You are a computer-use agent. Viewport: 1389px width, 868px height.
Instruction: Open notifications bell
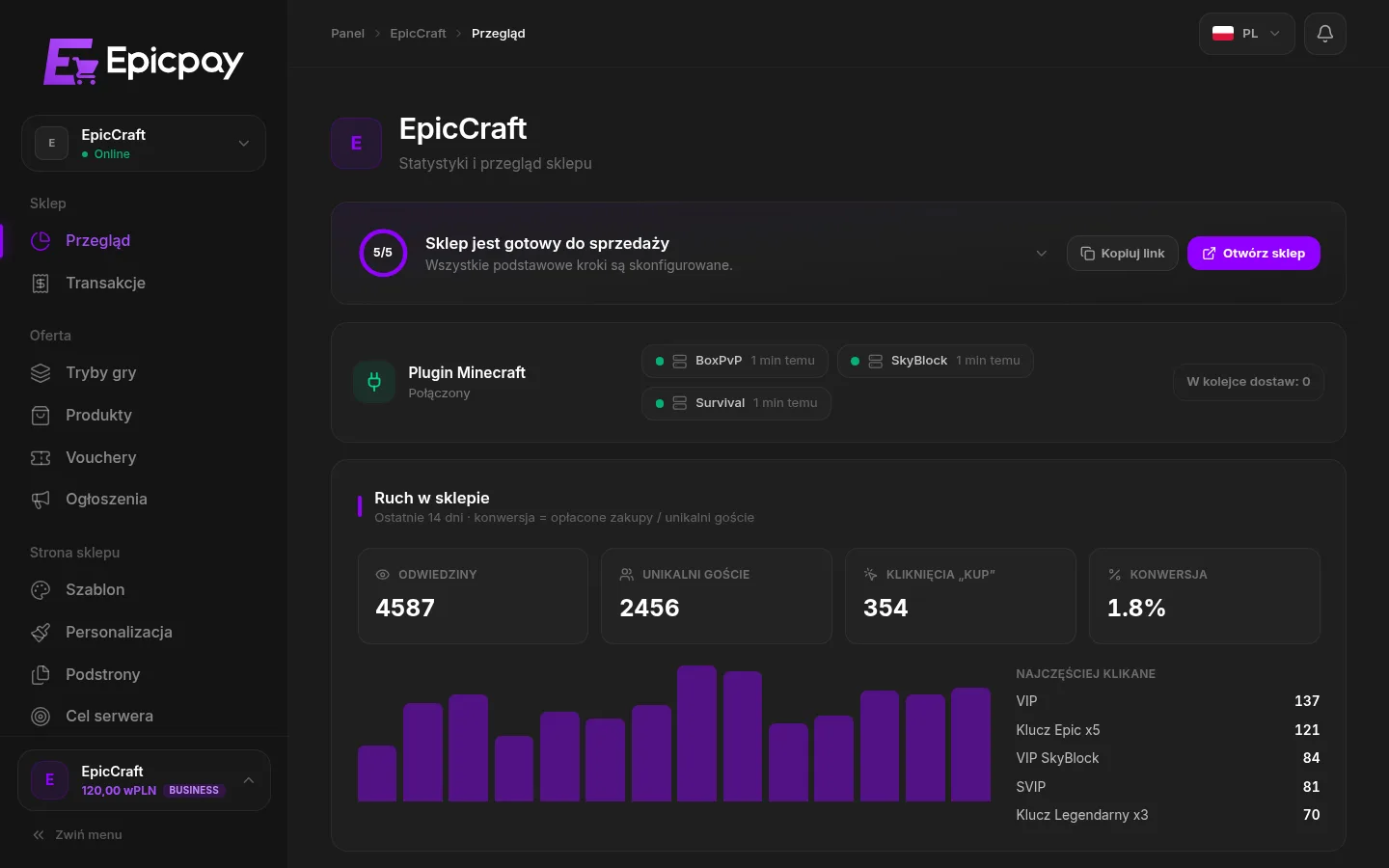(x=1325, y=34)
